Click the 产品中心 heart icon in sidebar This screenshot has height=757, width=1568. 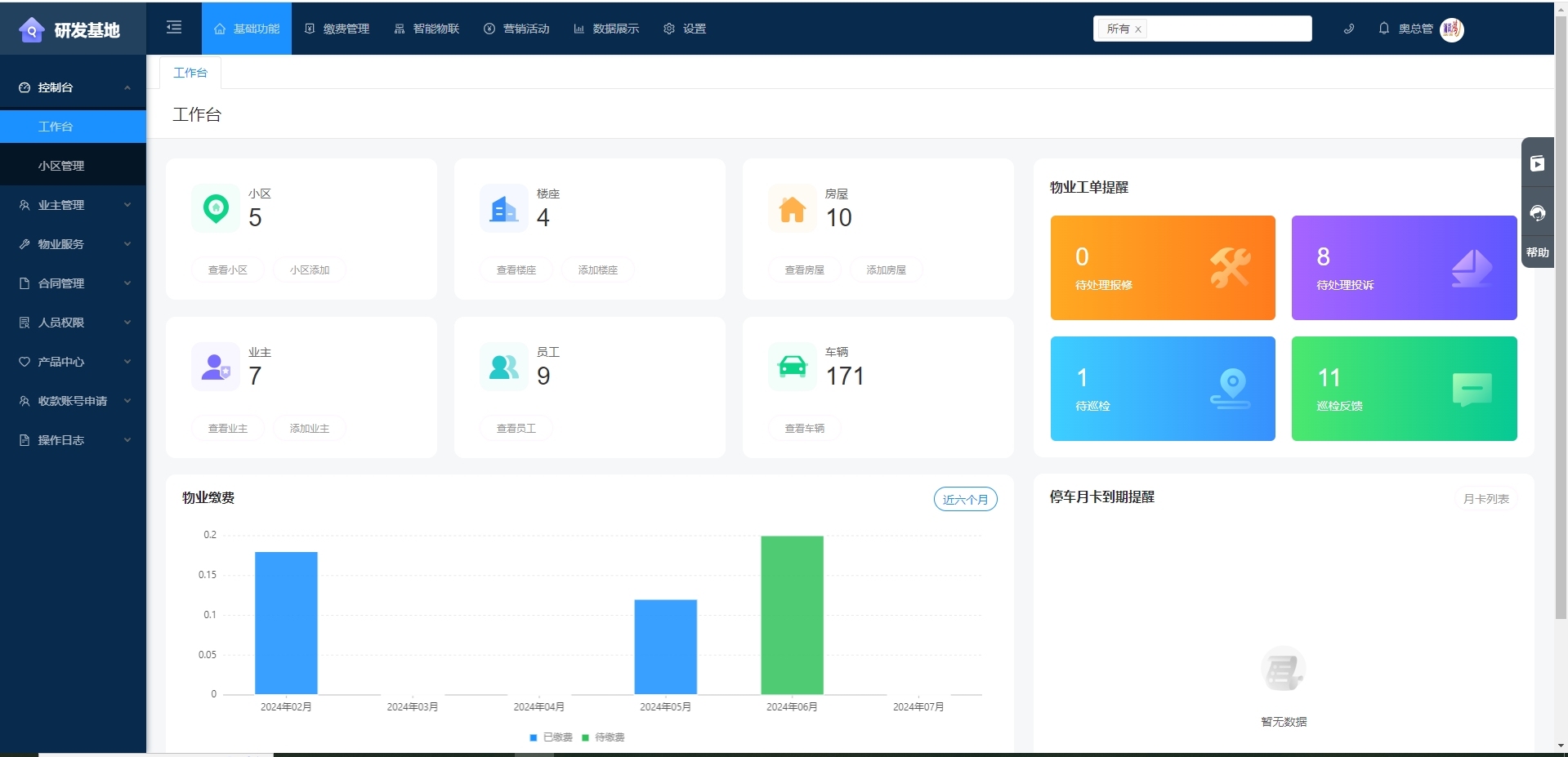click(25, 362)
